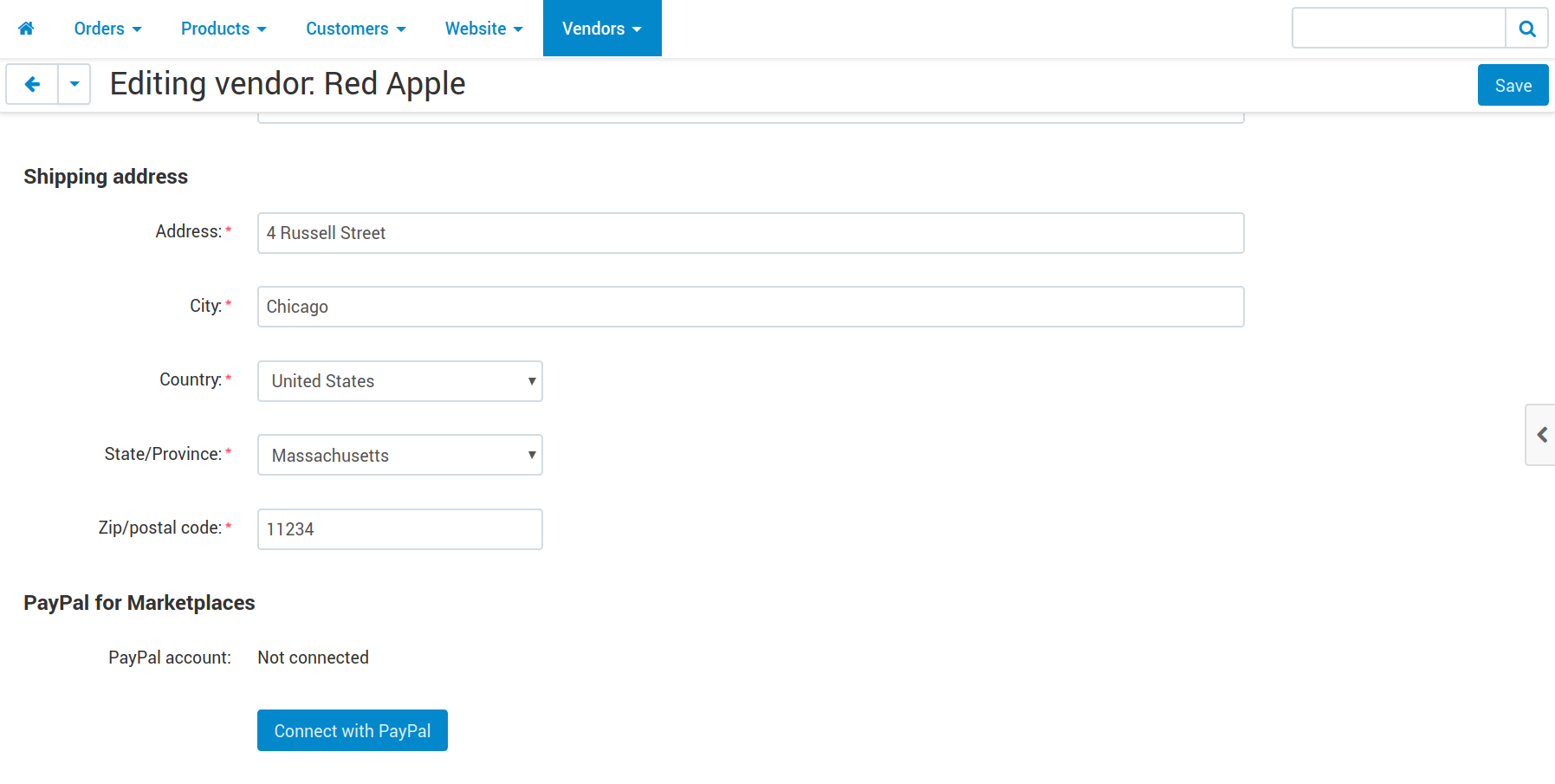Click the Shipping address heading
This screenshot has height=784, width=1555.
coord(106,177)
